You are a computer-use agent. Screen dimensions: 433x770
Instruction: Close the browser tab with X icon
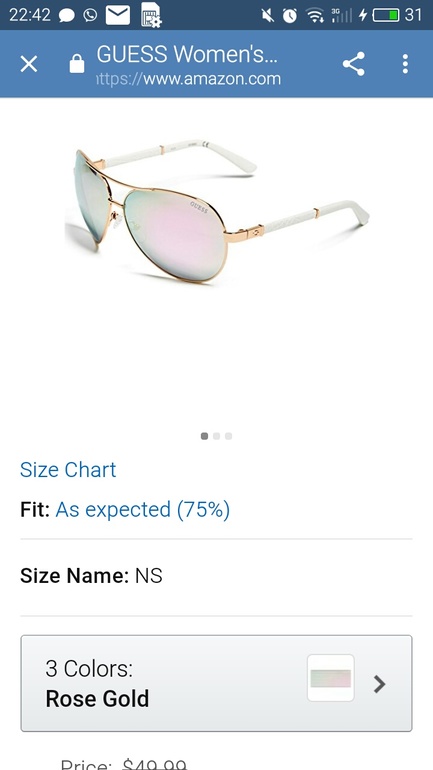29,64
